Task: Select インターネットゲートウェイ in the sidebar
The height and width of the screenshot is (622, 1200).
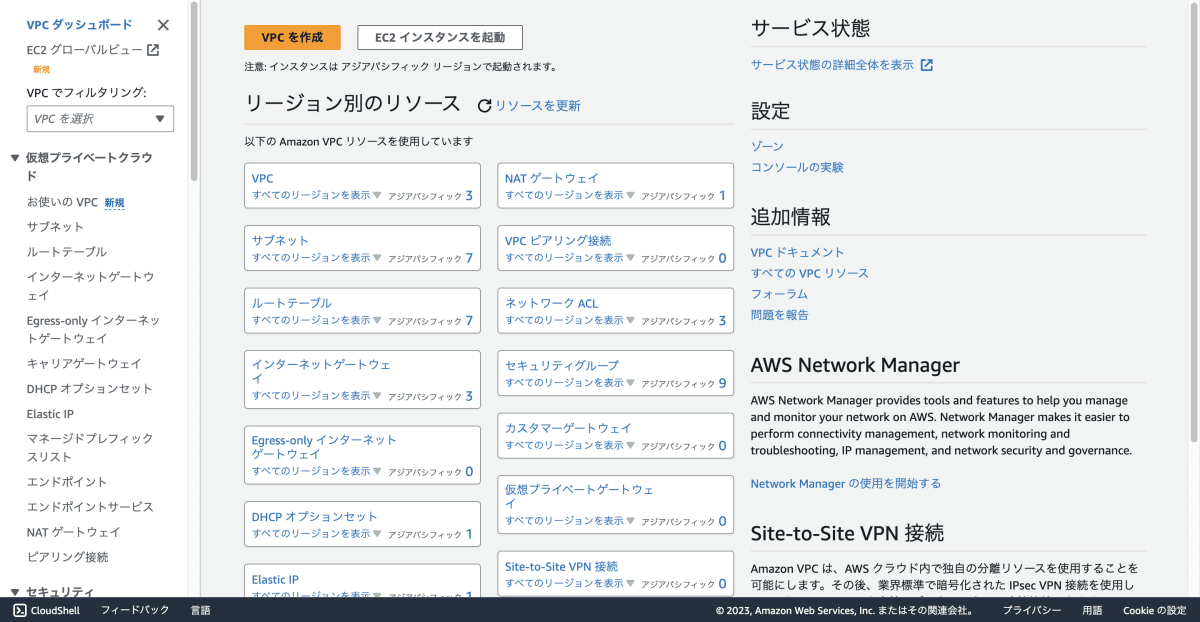Action: click(91, 286)
